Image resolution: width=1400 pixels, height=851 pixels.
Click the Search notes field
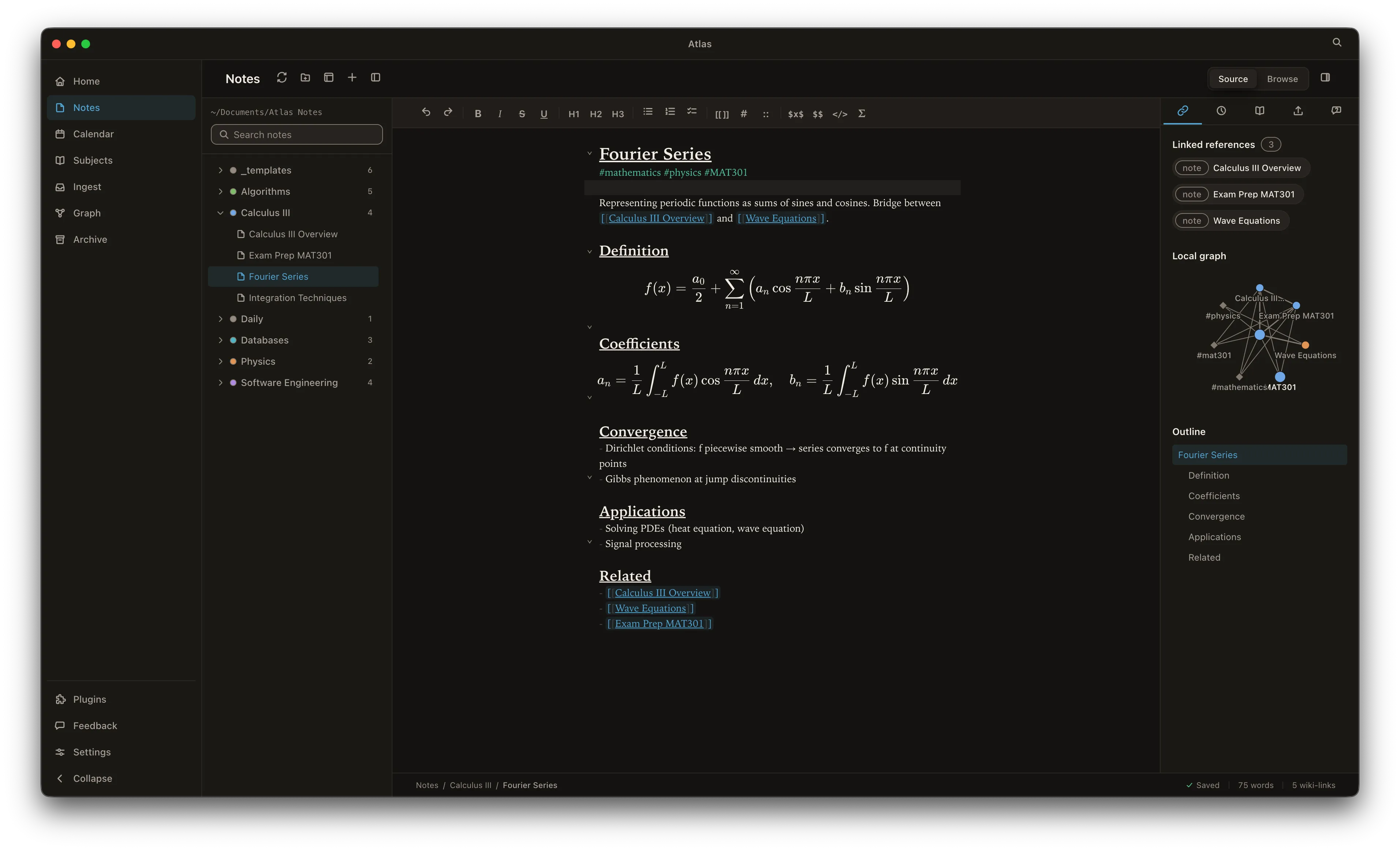[297, 135]
